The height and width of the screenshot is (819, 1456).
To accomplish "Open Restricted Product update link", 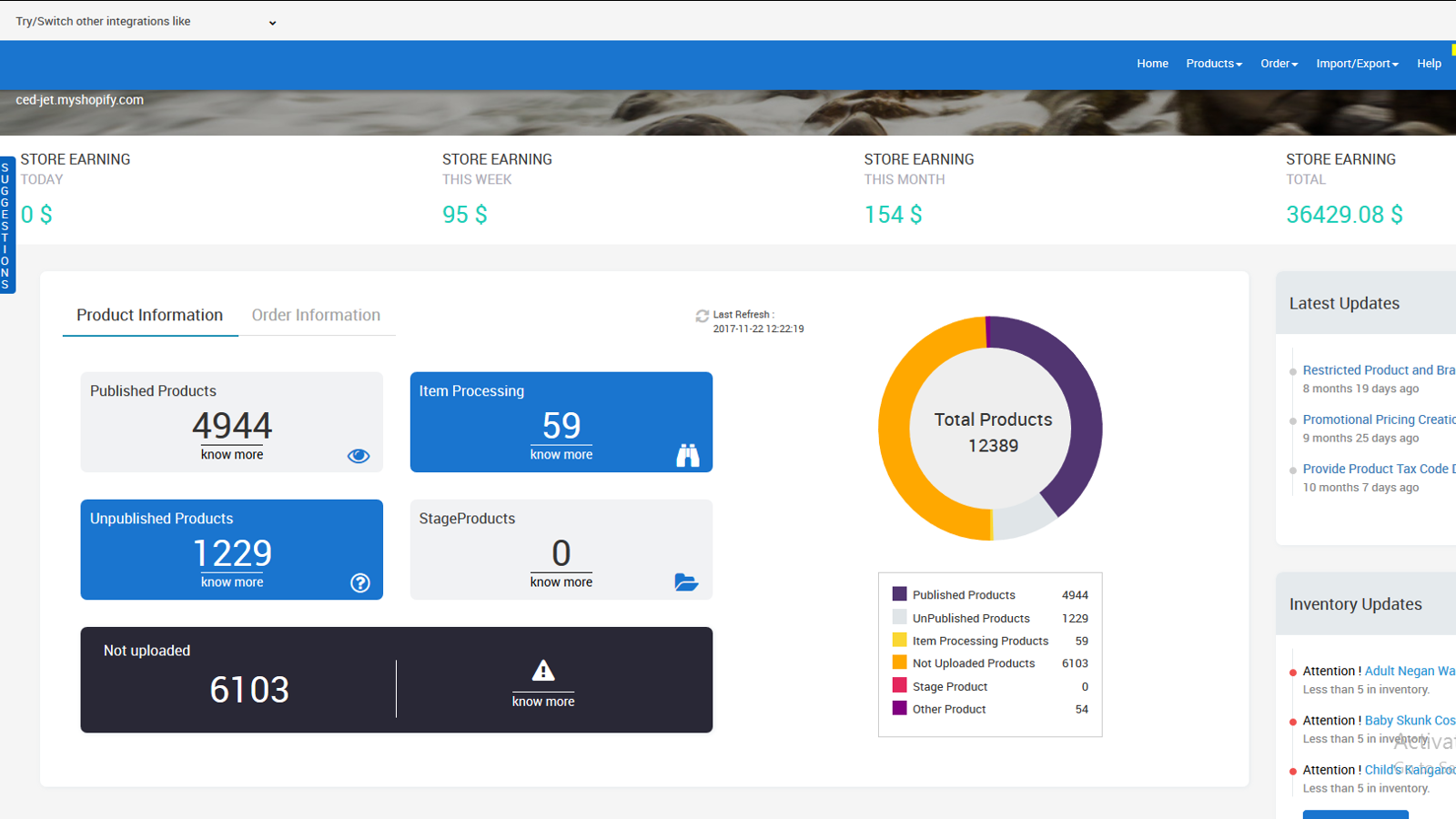I will (x=1378, y=370).
